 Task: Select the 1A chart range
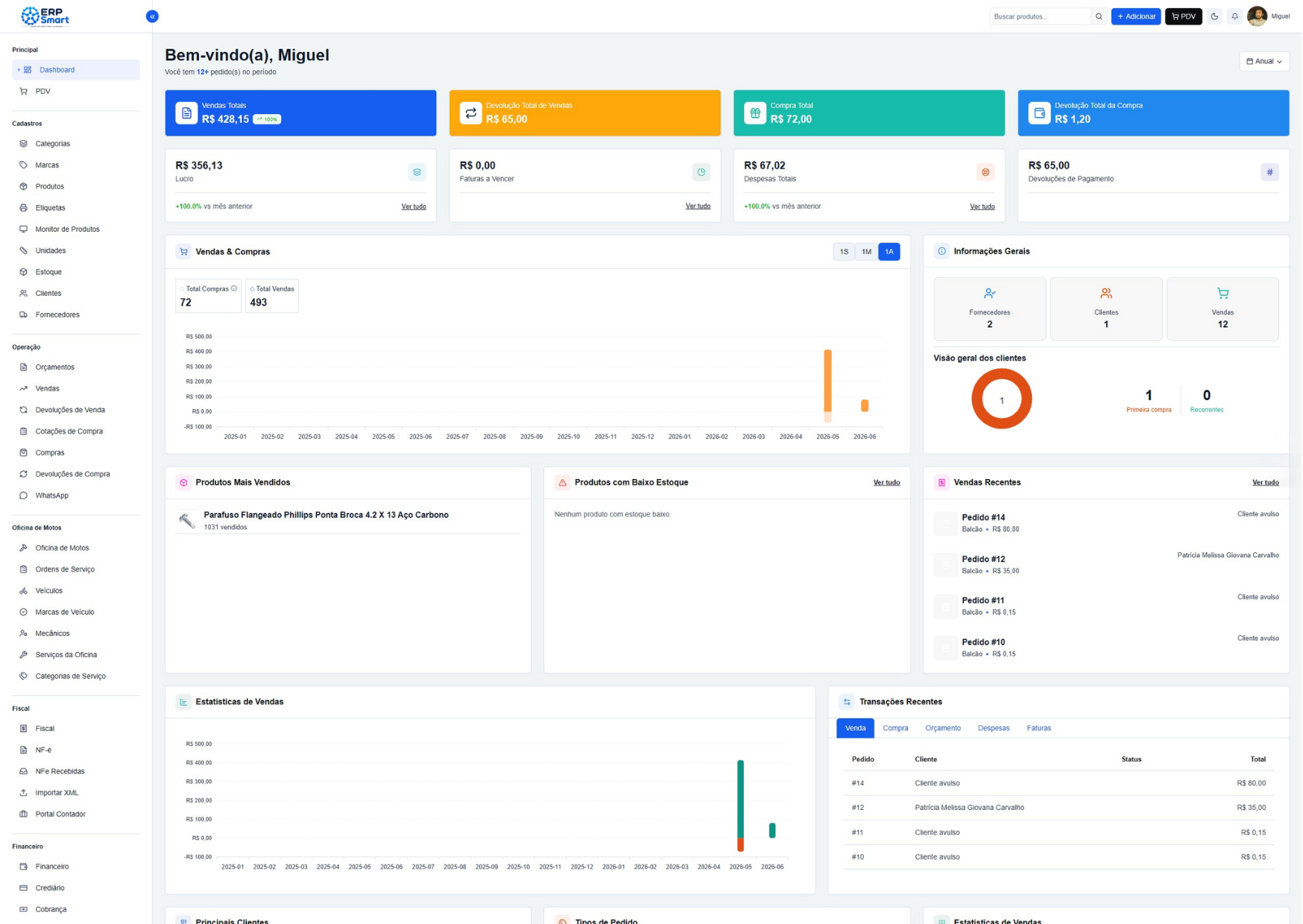pos(889,252)
